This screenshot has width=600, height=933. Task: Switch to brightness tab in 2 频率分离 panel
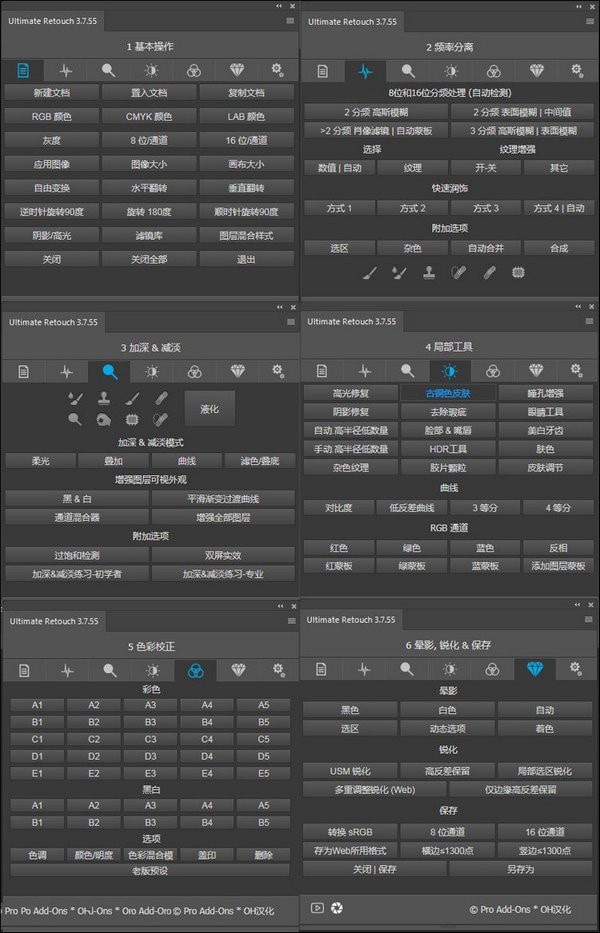[x=451, y=71]
